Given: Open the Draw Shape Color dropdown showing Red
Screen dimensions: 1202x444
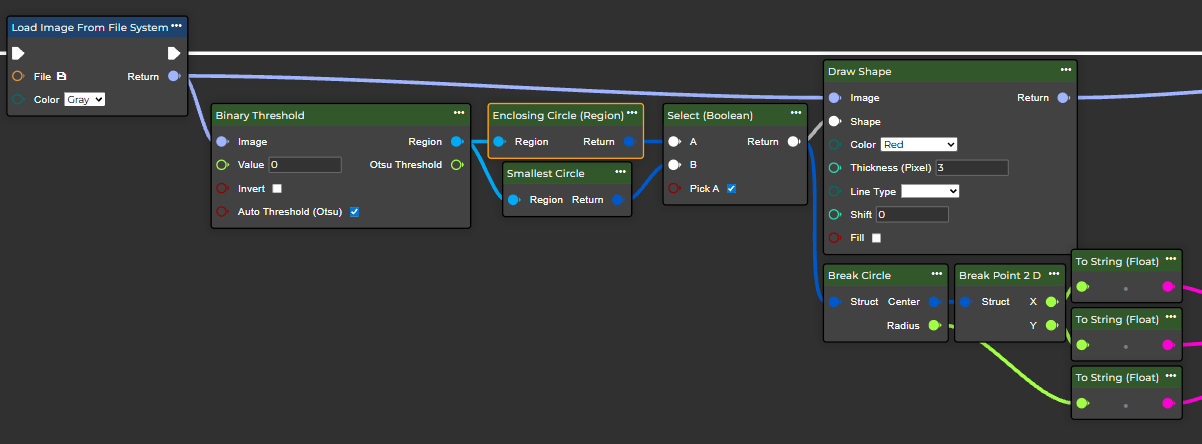Looking at the screenshot, I should (918, 144).
